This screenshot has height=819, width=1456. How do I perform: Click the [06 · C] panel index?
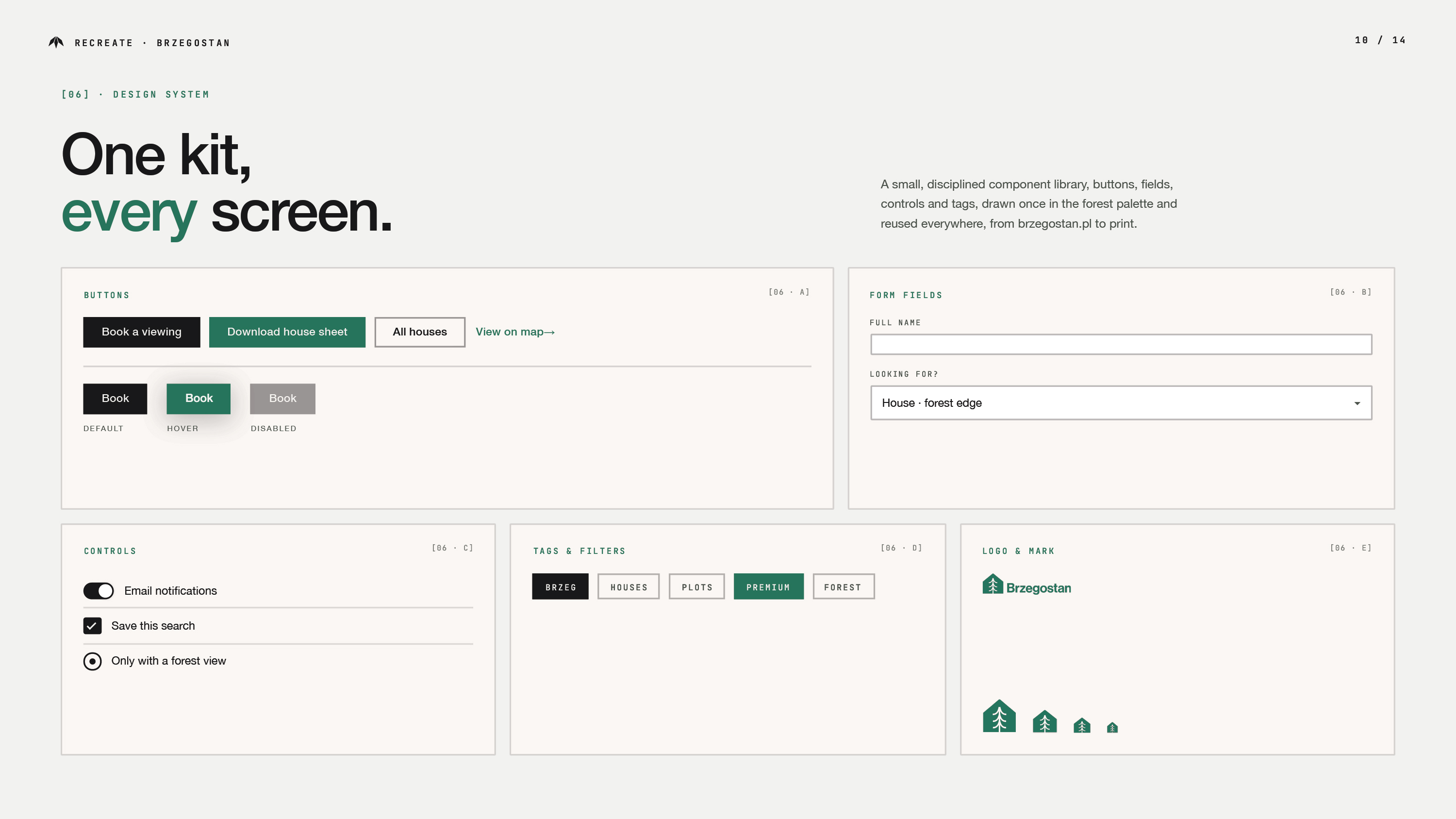tap(452, 548)
